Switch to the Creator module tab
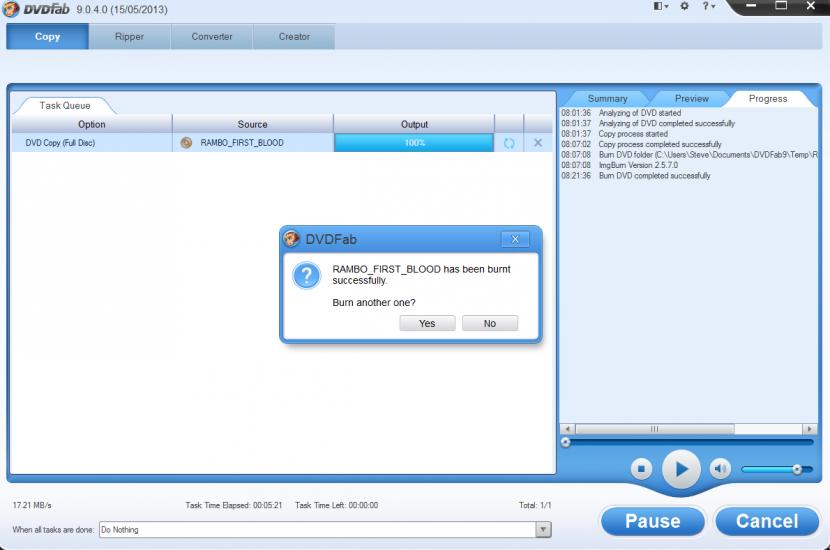The height and width of the screenshot is (550, 830). point(294,37)
